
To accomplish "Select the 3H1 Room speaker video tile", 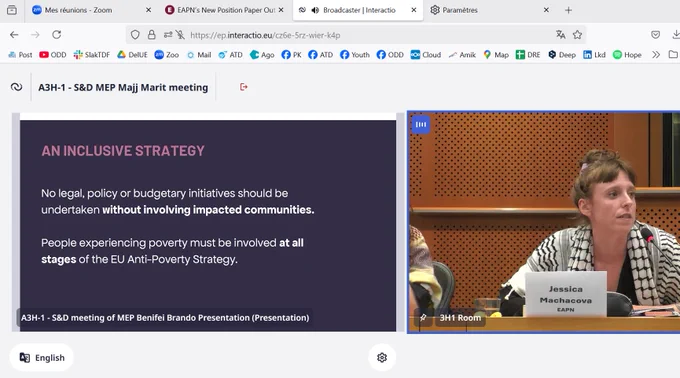I will pos(544,222).
